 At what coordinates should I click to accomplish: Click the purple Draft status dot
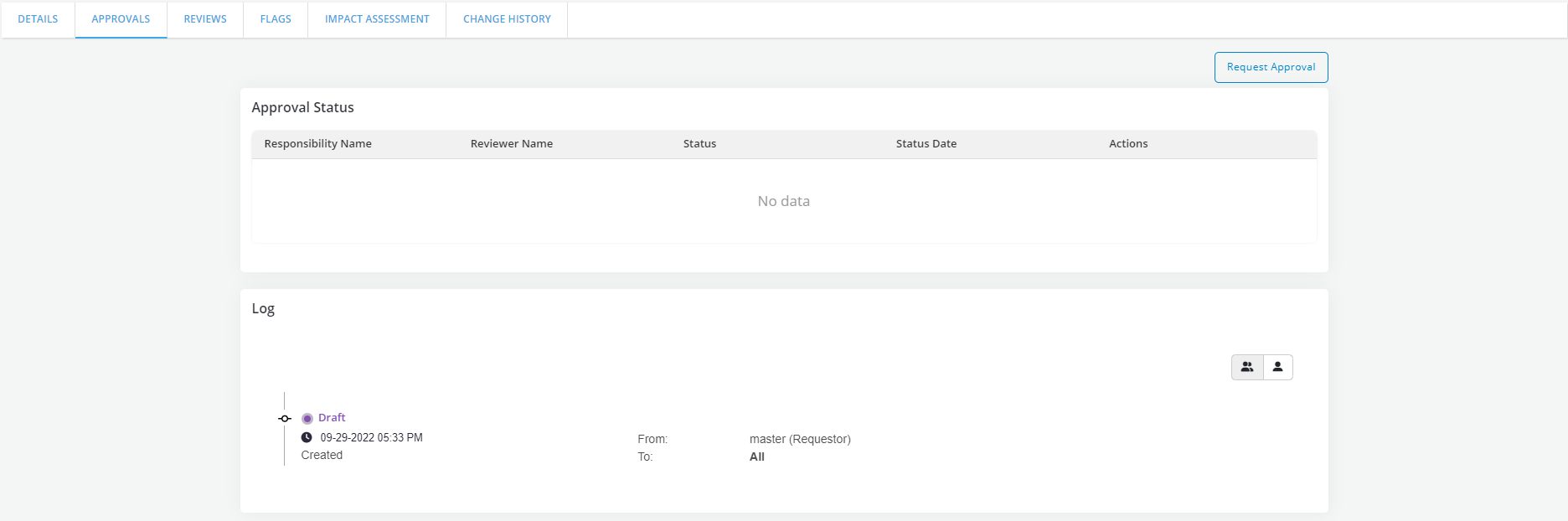point(307,419)
